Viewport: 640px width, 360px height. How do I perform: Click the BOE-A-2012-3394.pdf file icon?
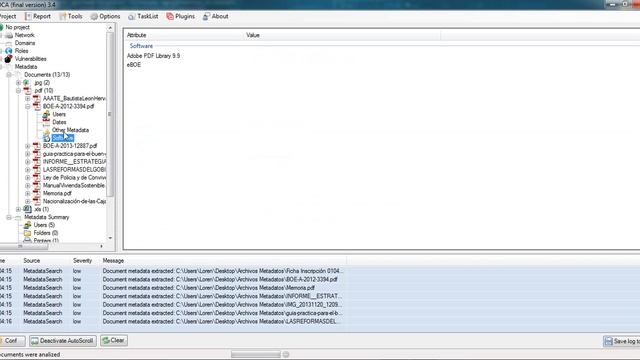tap(37, 107)
